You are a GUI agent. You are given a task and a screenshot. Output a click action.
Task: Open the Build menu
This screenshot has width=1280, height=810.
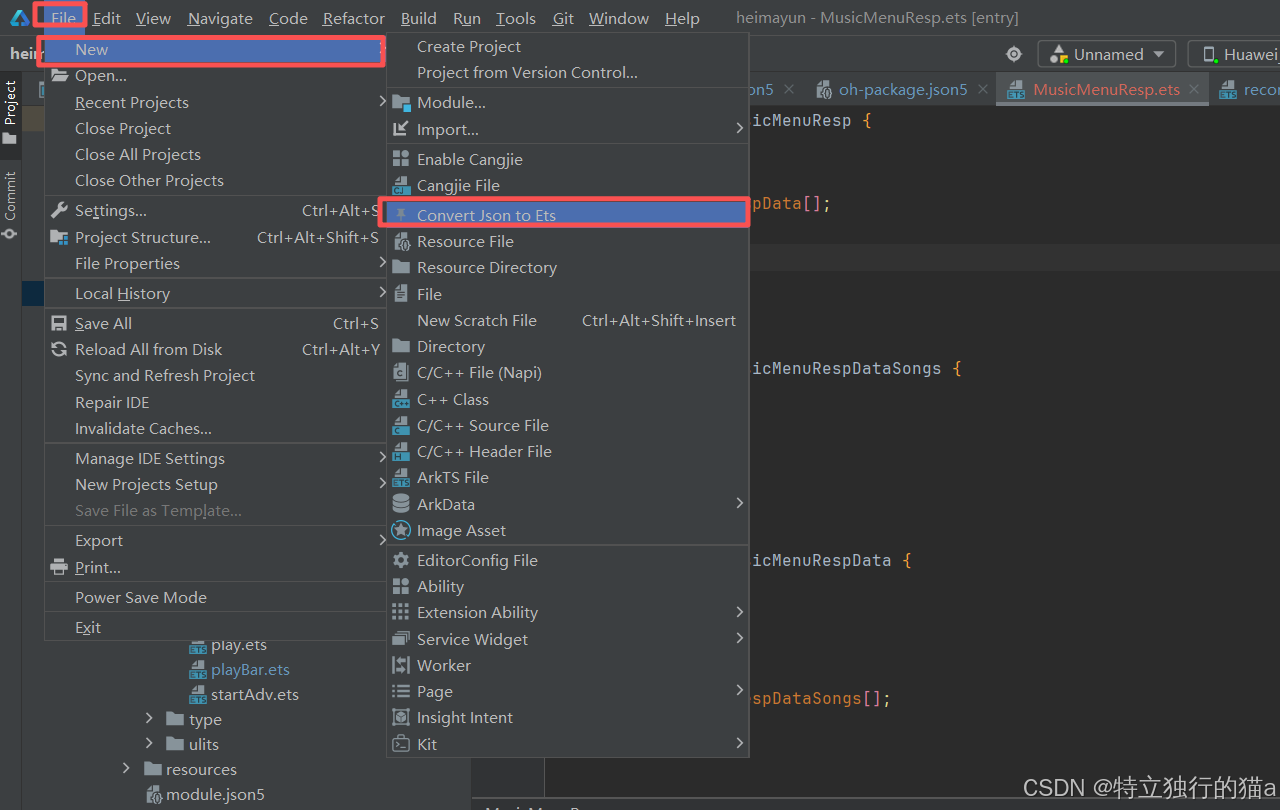click(x=418, y=18)
